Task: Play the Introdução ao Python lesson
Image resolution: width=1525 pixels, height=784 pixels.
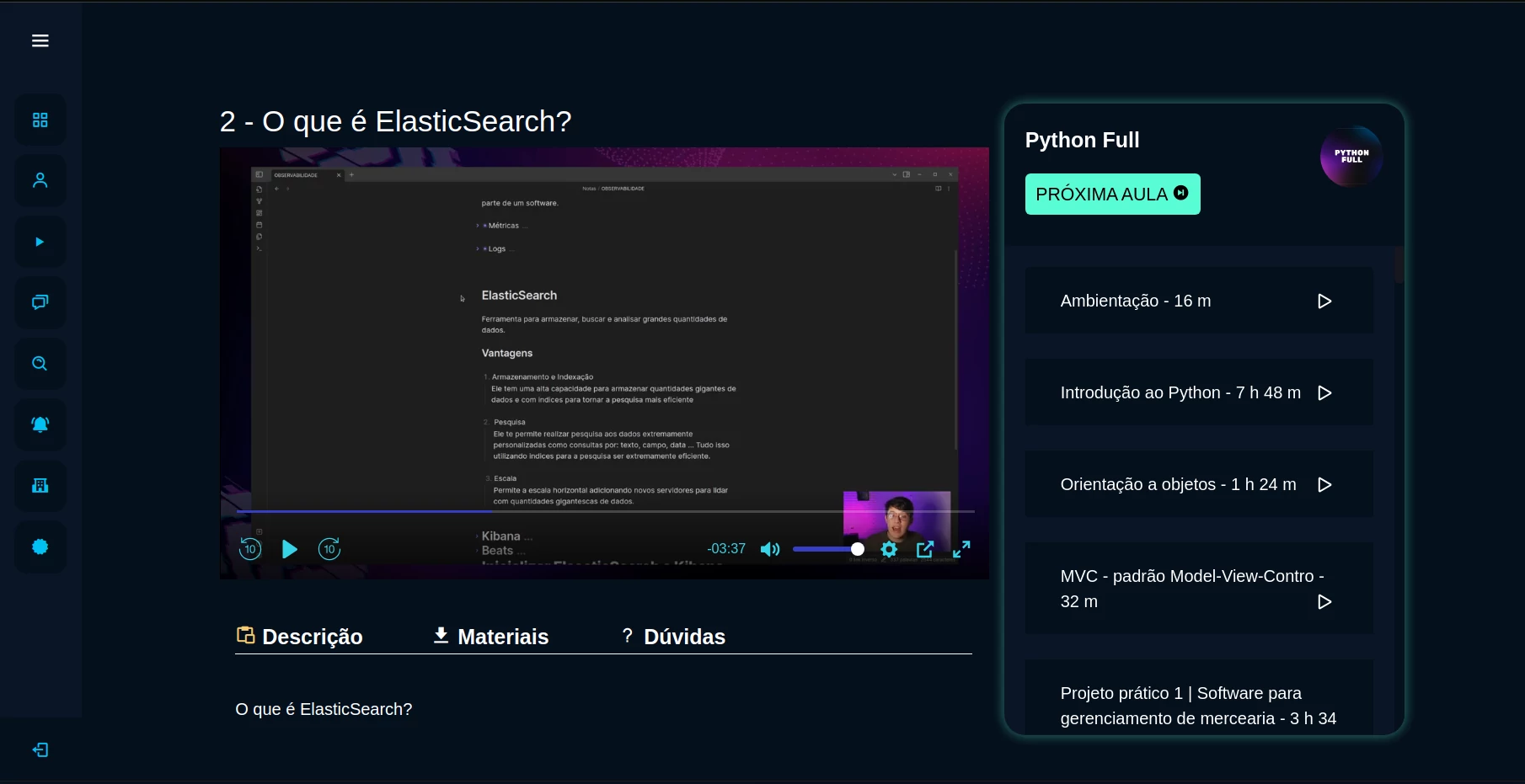Action: [x=1325, y=392]
